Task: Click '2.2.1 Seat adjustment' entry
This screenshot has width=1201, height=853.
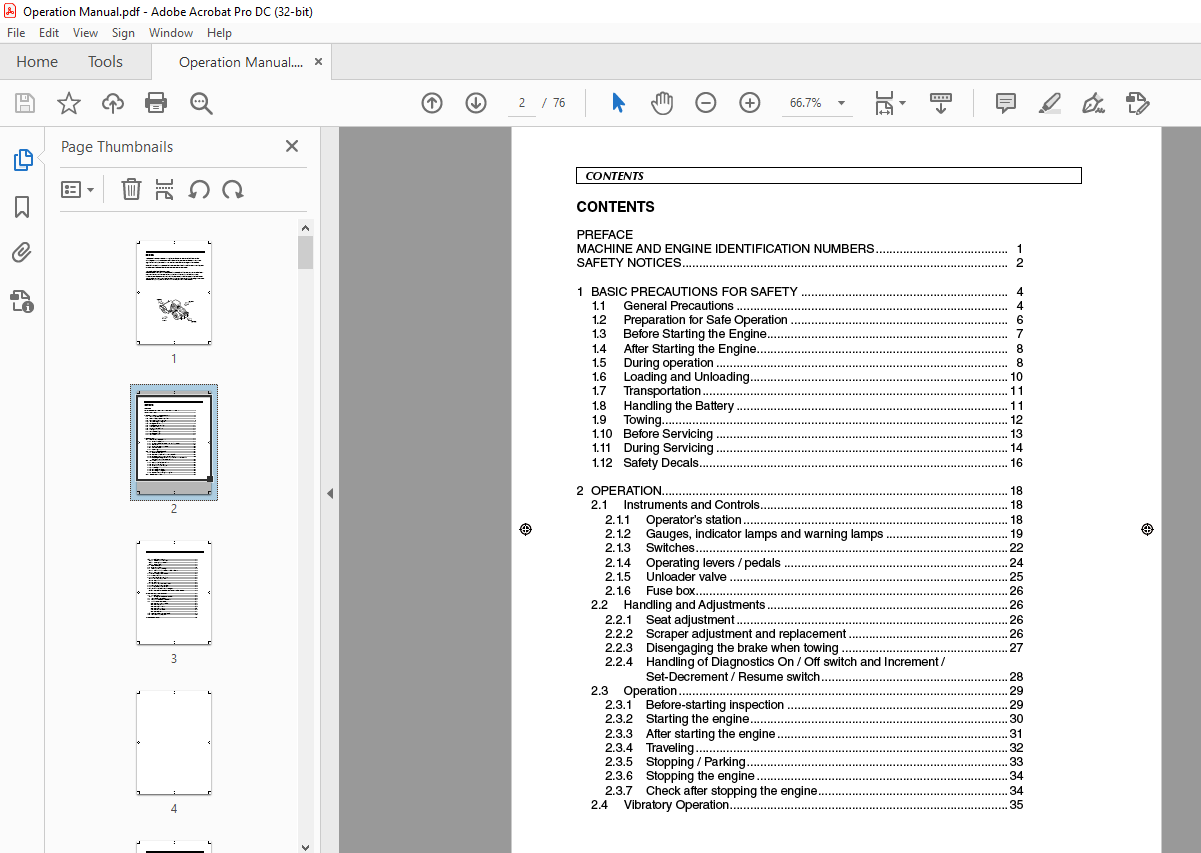Action: click(814, 620)
